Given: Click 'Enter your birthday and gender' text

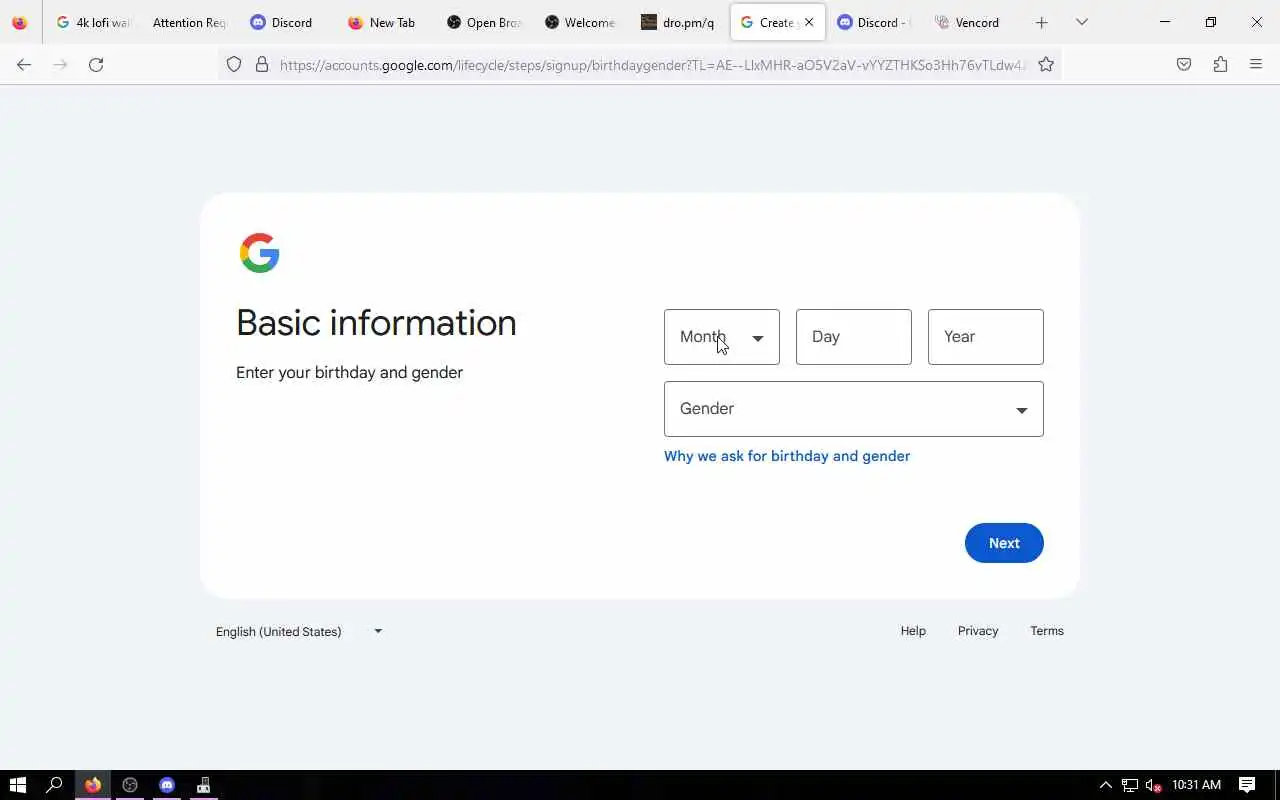Looking at the screenshot, I should [349, 373].
